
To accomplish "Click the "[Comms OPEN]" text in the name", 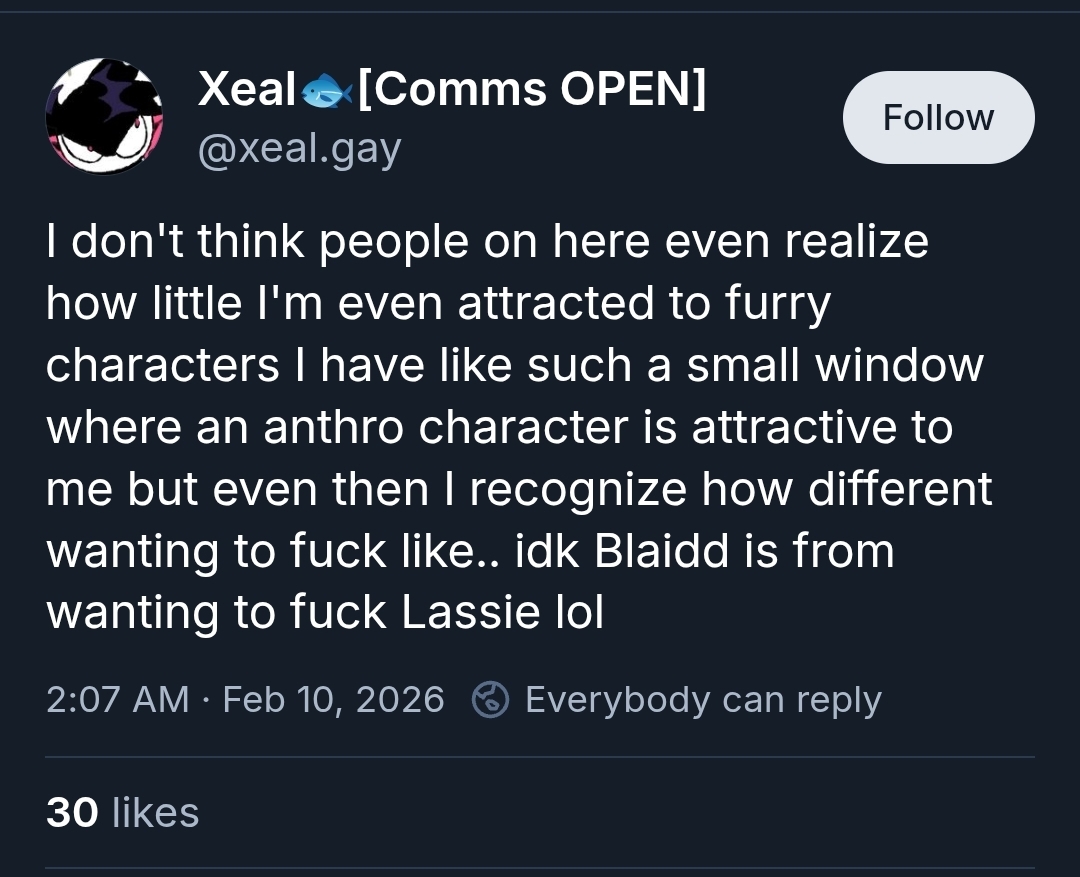I will coord(532,90).
